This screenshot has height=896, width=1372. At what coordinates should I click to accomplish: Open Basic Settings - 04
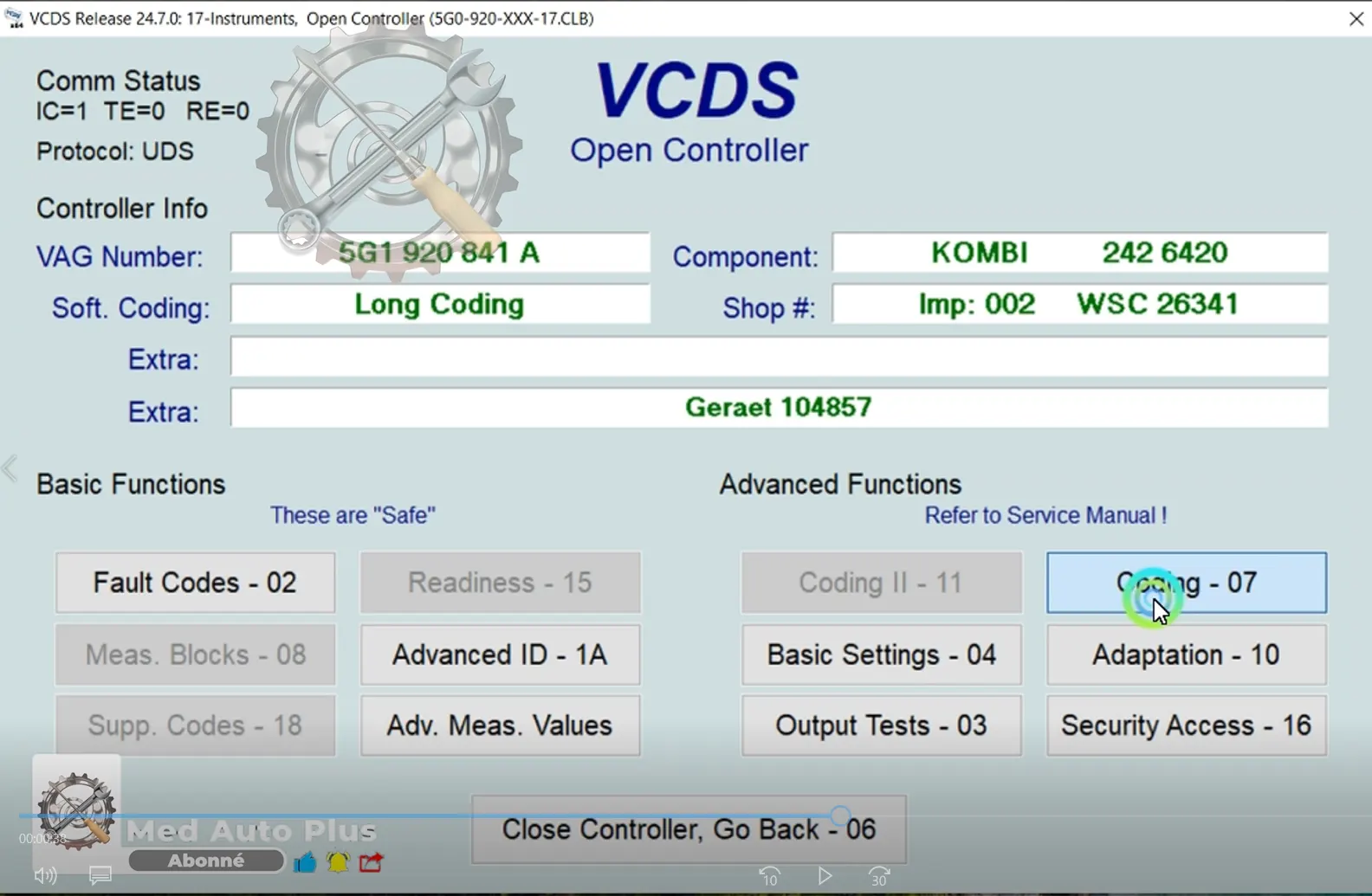[x=882, y=654]
